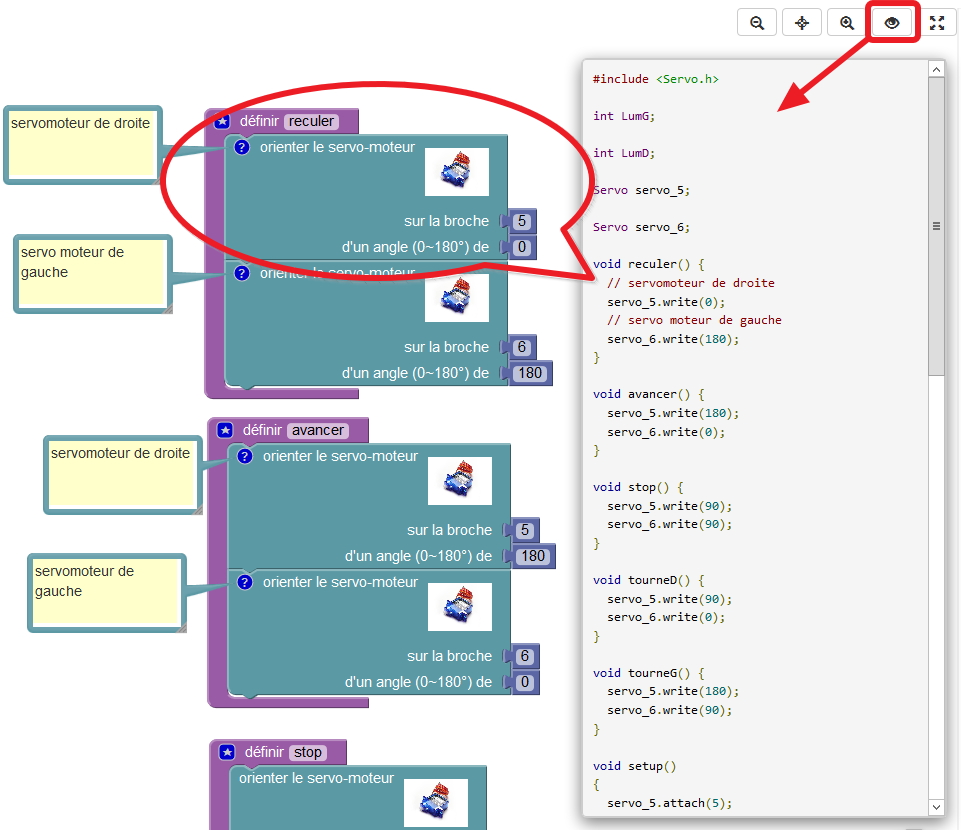961x830 pixels.
Task: Click the code panel vertical scrollbar thumb
Action: pos(936,226)
